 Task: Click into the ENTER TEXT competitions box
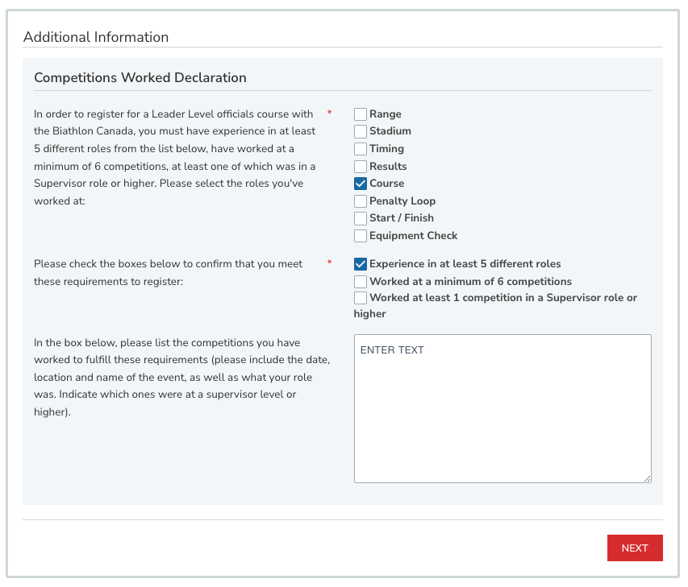[502, 408]
